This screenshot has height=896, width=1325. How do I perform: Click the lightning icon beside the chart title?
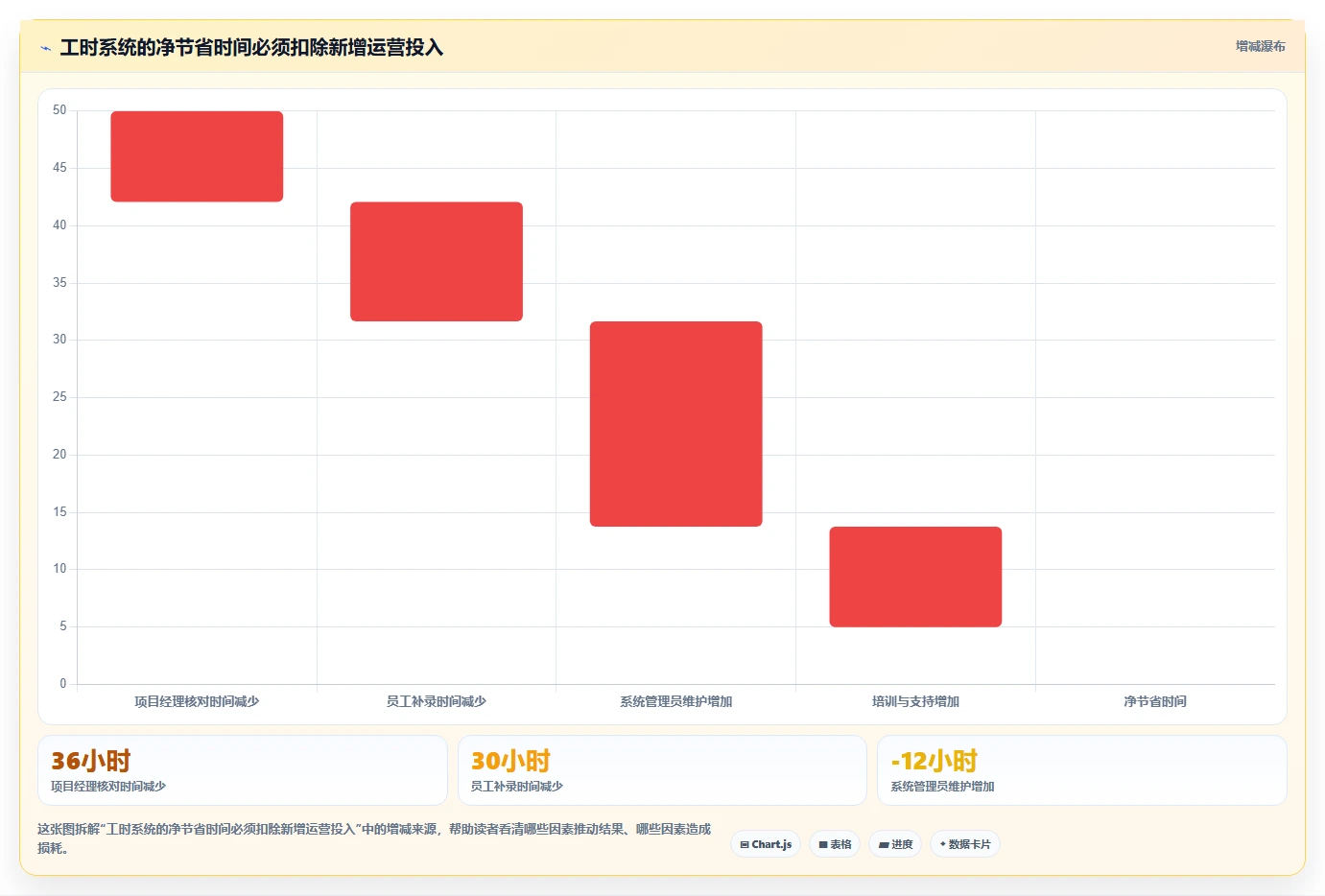[x=45, y=48]
